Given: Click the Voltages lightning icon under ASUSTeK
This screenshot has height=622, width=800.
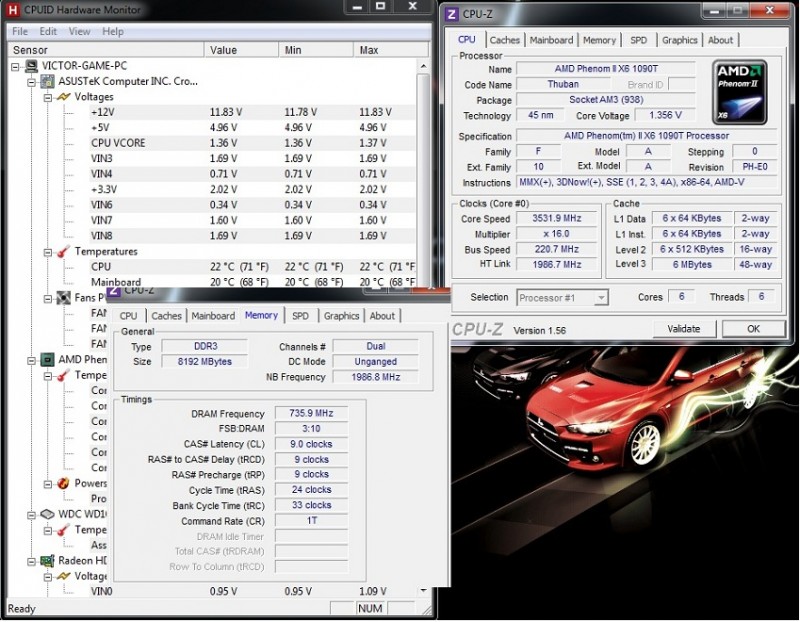Looking at the screenshot, I should pyautogui.click(x=63, y=97).
